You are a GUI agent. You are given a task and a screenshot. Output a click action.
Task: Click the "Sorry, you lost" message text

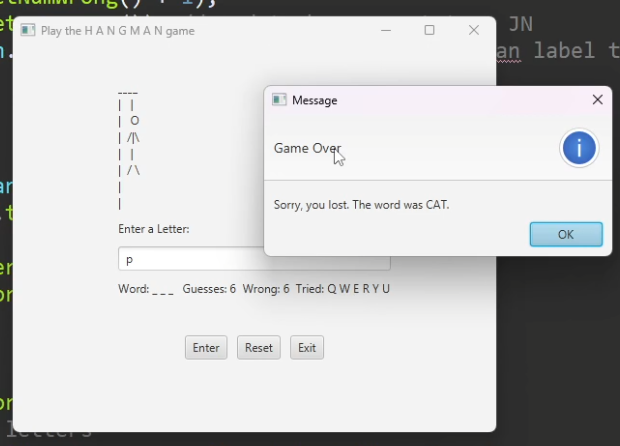(x=361, y=205)
